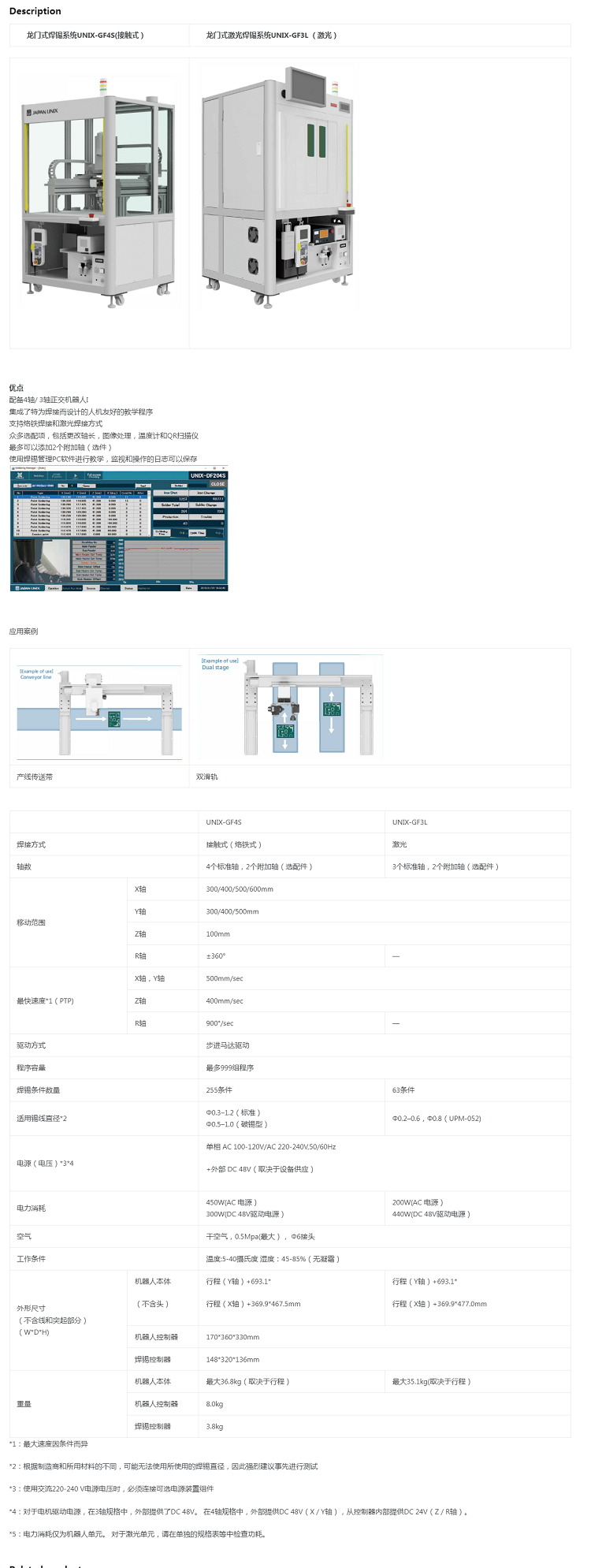Select the 'Description' heading

pos(35,11)
